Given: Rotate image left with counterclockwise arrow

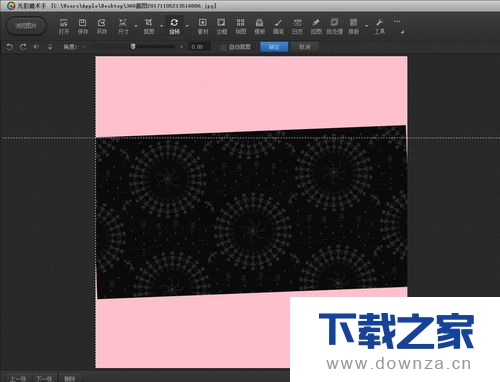Looking at the screenshot, I should pyautogui.click(x=10, y=47).
